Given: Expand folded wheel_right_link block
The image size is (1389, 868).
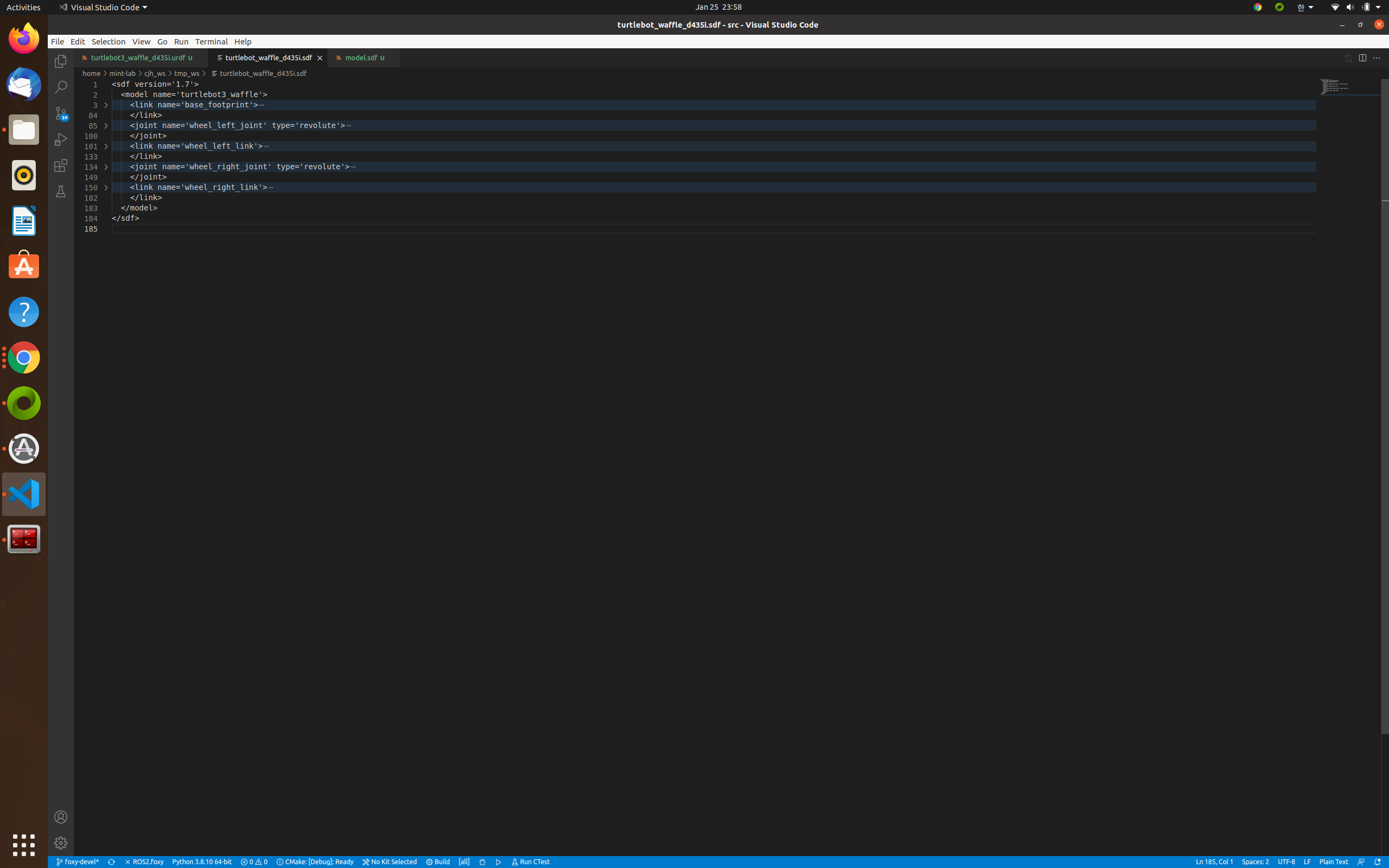Looking at the screenshot, I should 106,188.
